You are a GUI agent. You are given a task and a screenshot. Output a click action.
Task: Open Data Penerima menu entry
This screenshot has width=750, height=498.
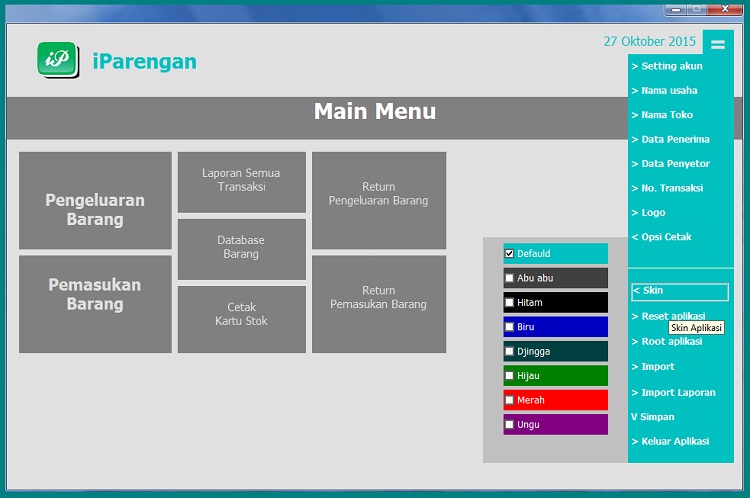point(670,139)
